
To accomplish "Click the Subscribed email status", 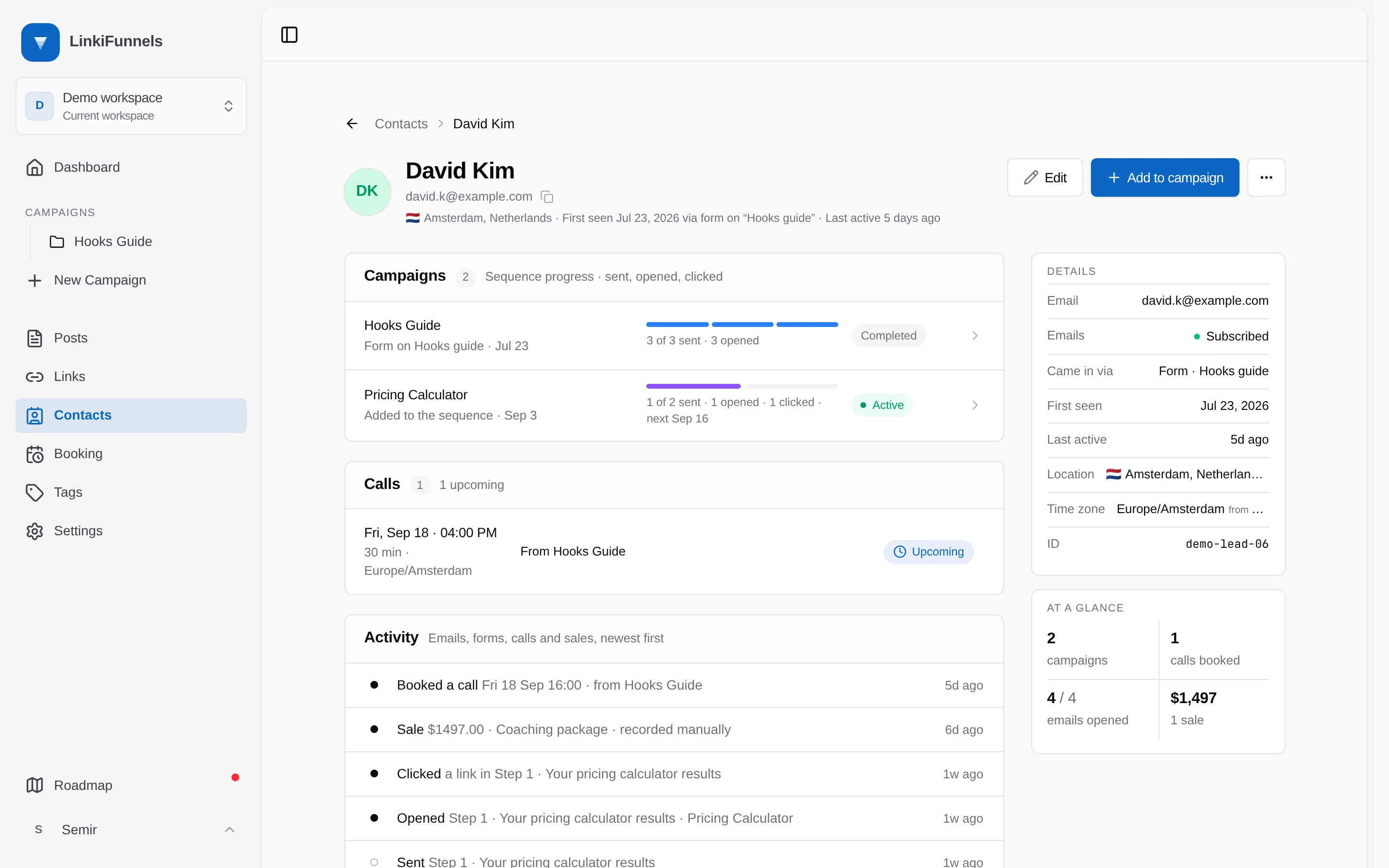I will tap(1231, 337).
